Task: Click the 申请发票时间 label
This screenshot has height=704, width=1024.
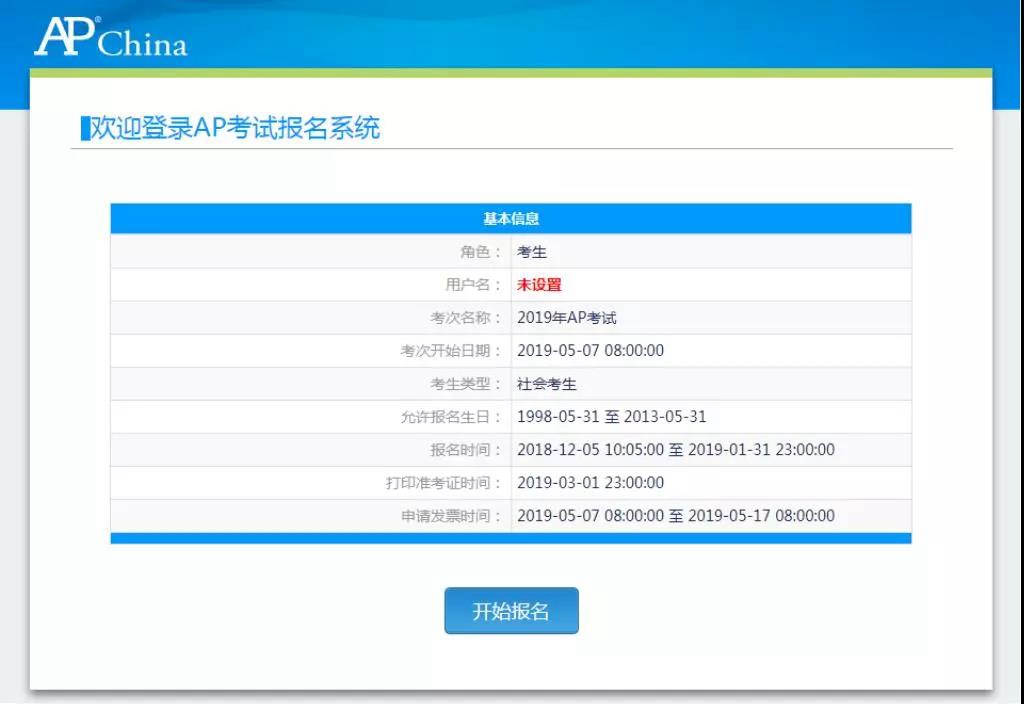Action: pyautogui.click(x=451, y=516)
